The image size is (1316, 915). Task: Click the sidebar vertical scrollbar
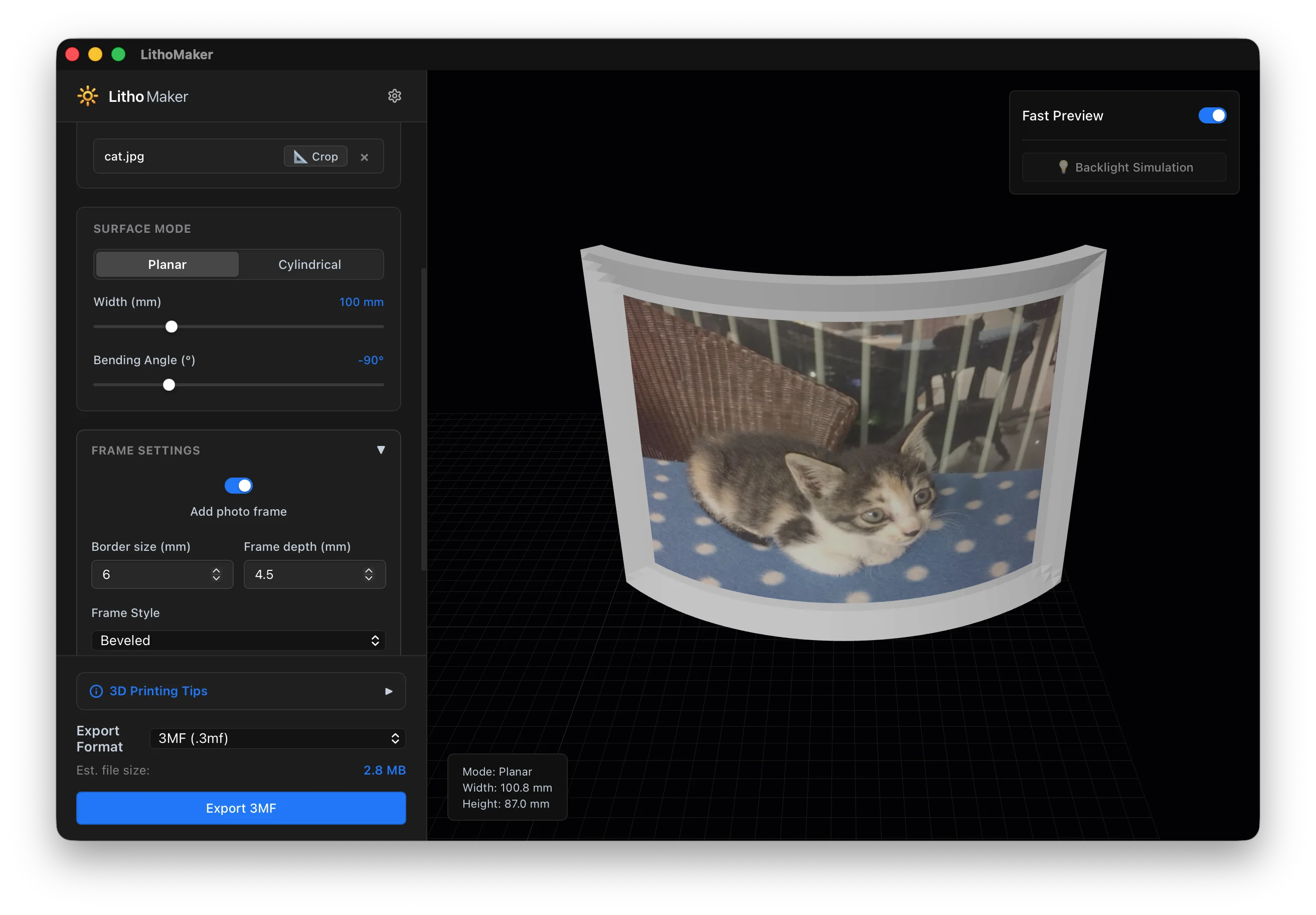[424, 418]
